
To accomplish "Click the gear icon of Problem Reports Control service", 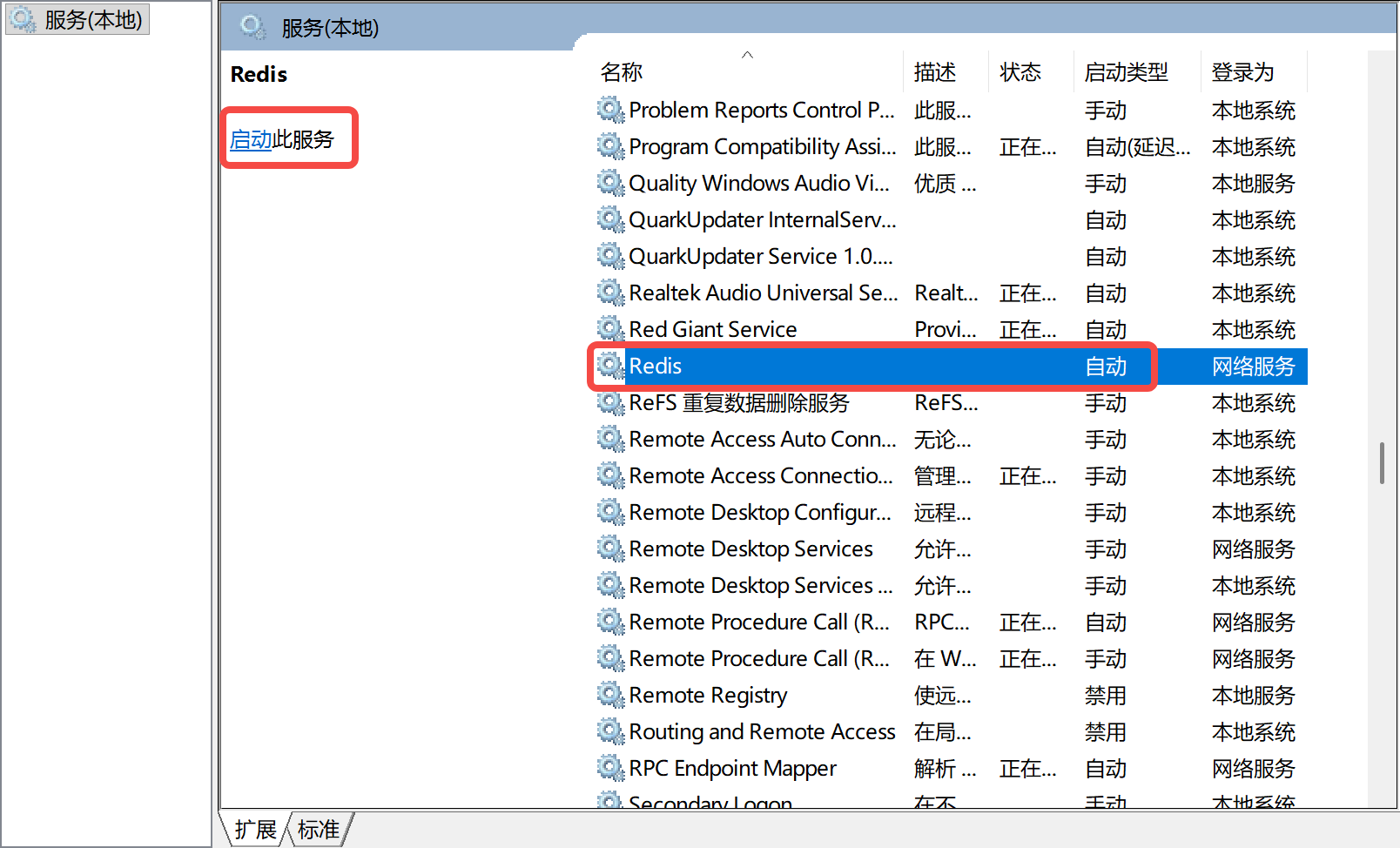I will 610,111.
